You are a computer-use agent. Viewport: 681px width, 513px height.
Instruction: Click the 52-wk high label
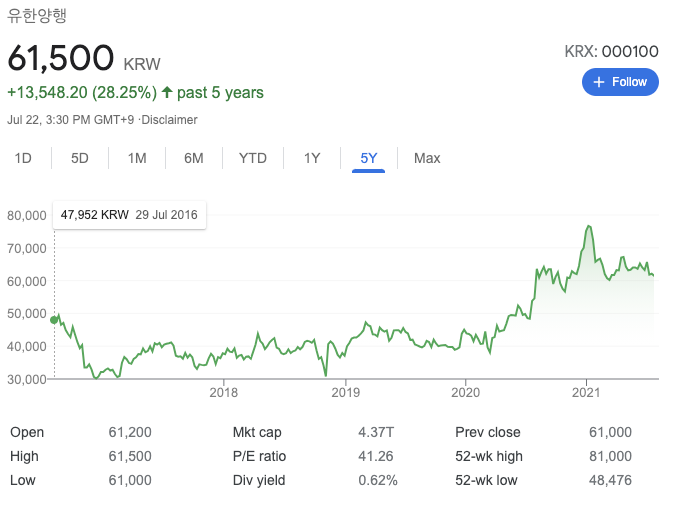pyautogui.click(x=489, y=456)
